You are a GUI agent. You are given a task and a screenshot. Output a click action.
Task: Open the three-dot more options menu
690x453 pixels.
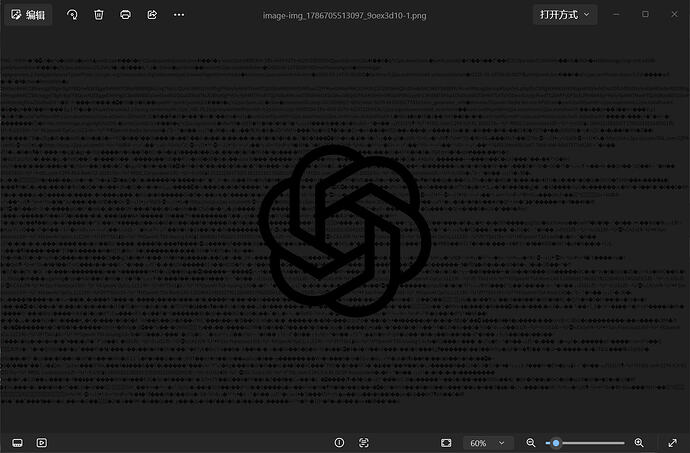click(x=179, y=15)
